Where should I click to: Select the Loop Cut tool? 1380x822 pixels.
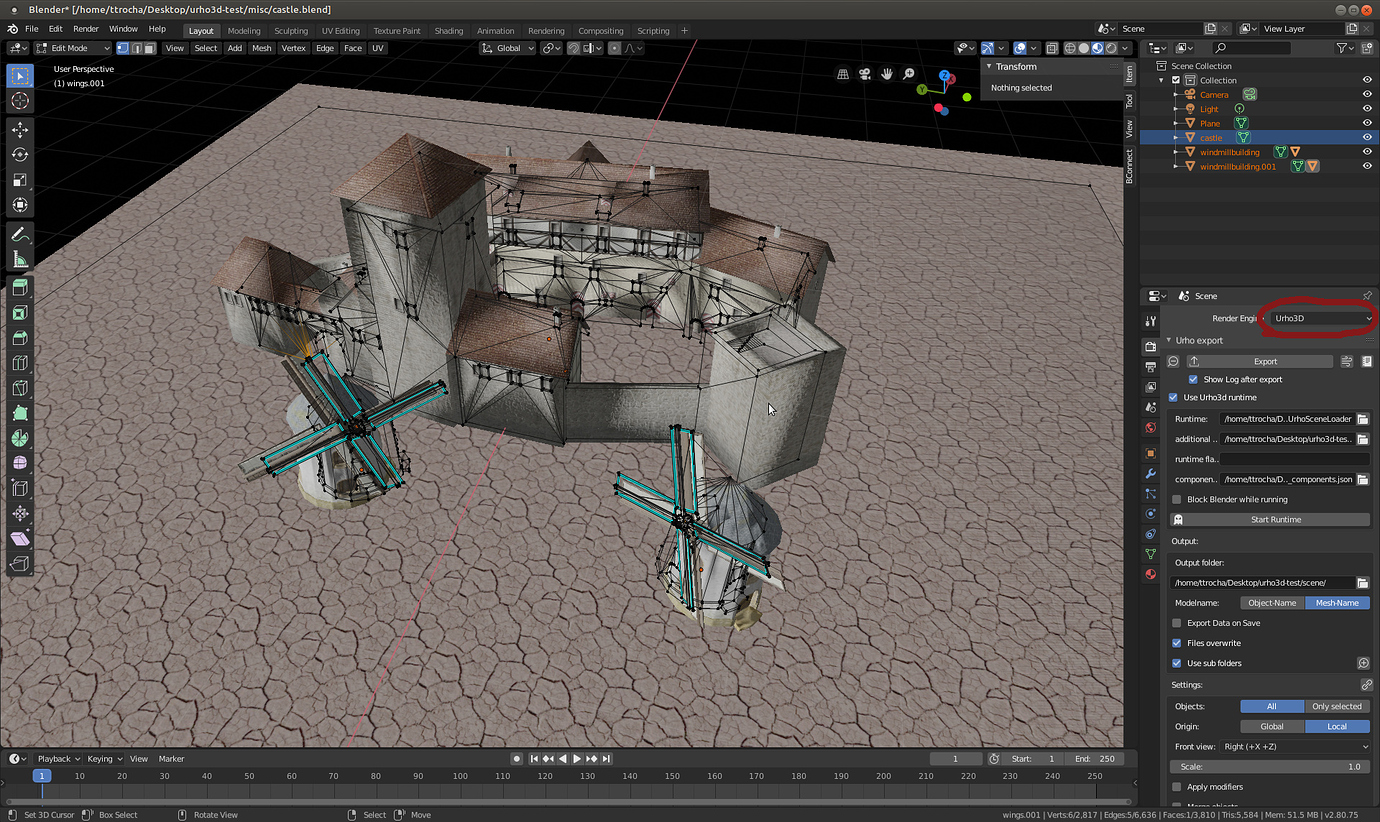pos(20,363)
